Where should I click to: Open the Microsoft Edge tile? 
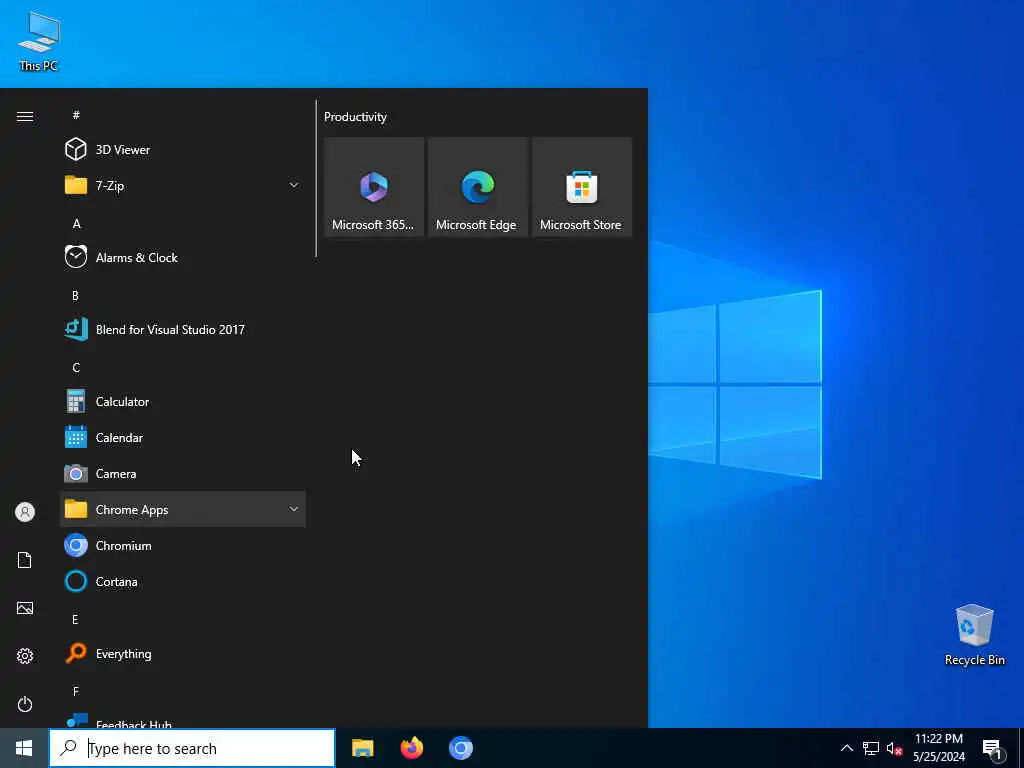477,187
